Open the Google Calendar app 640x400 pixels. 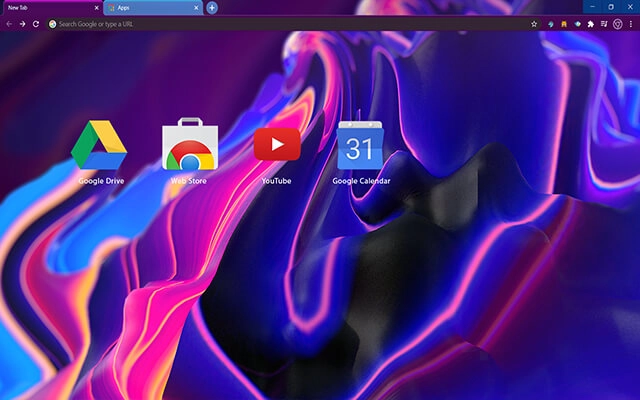[360, 145]
